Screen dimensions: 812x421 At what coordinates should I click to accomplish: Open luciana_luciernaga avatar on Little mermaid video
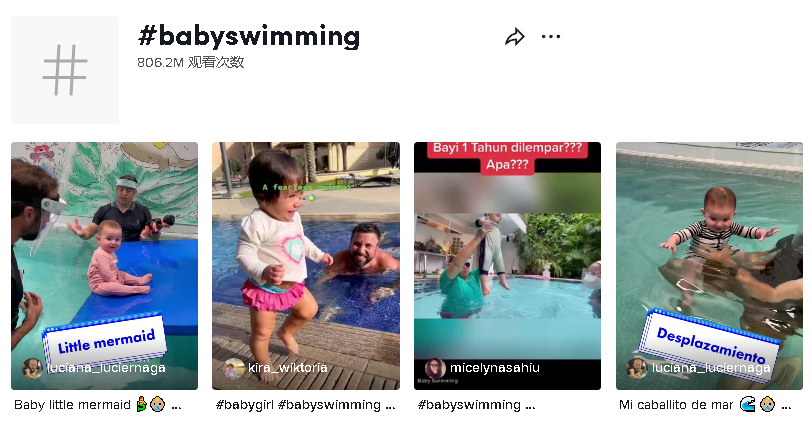[x=33, y=368]
